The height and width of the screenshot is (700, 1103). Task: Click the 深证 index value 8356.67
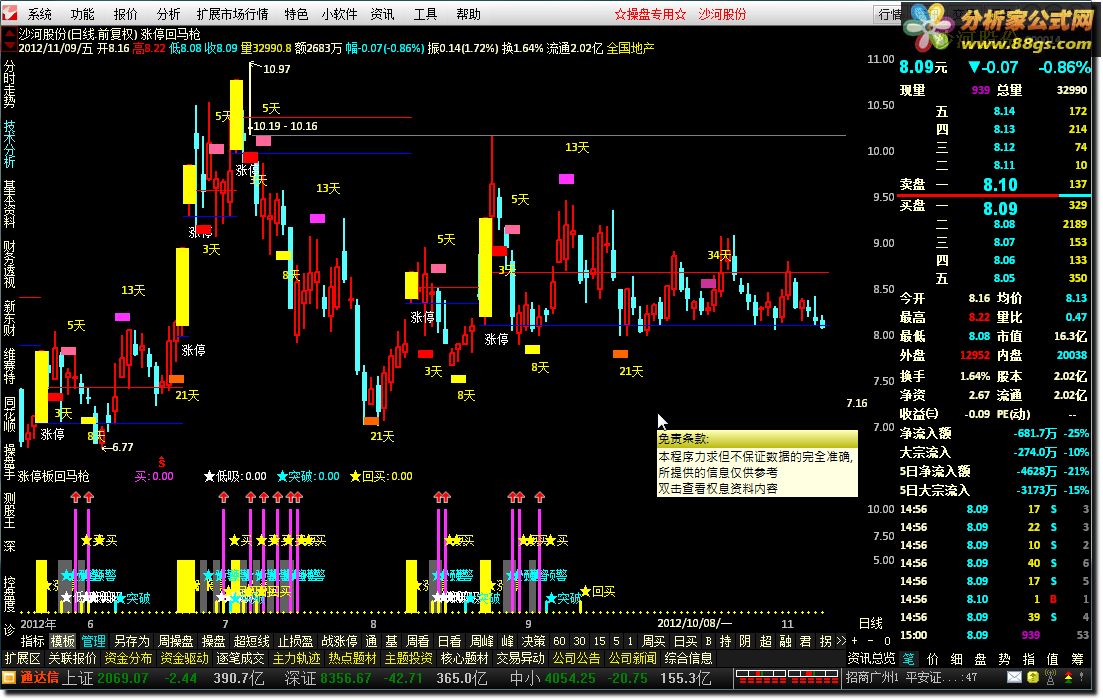pyautogui.click(x=345, y=678)
